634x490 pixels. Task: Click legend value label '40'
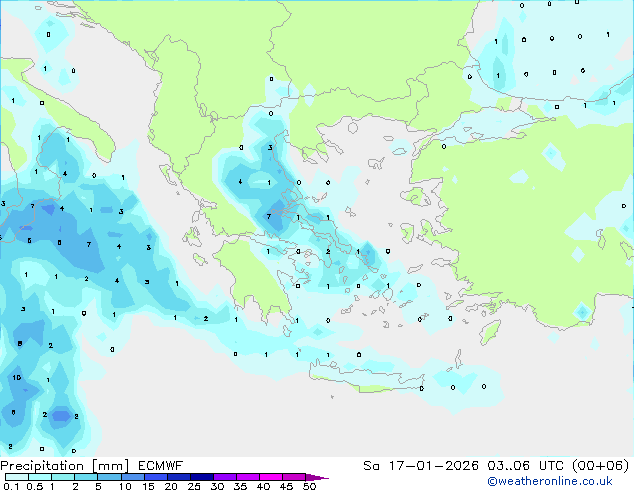tap(263, 486)
